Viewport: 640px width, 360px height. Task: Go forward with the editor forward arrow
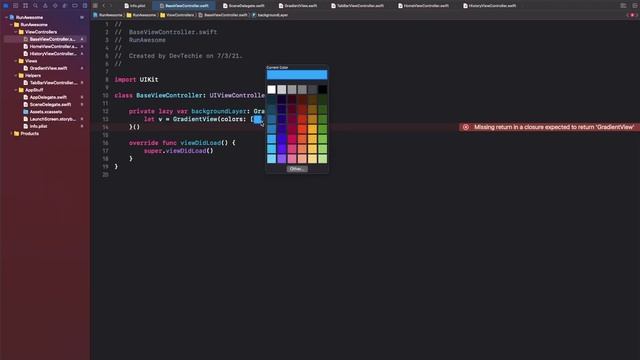pos(110,6)
